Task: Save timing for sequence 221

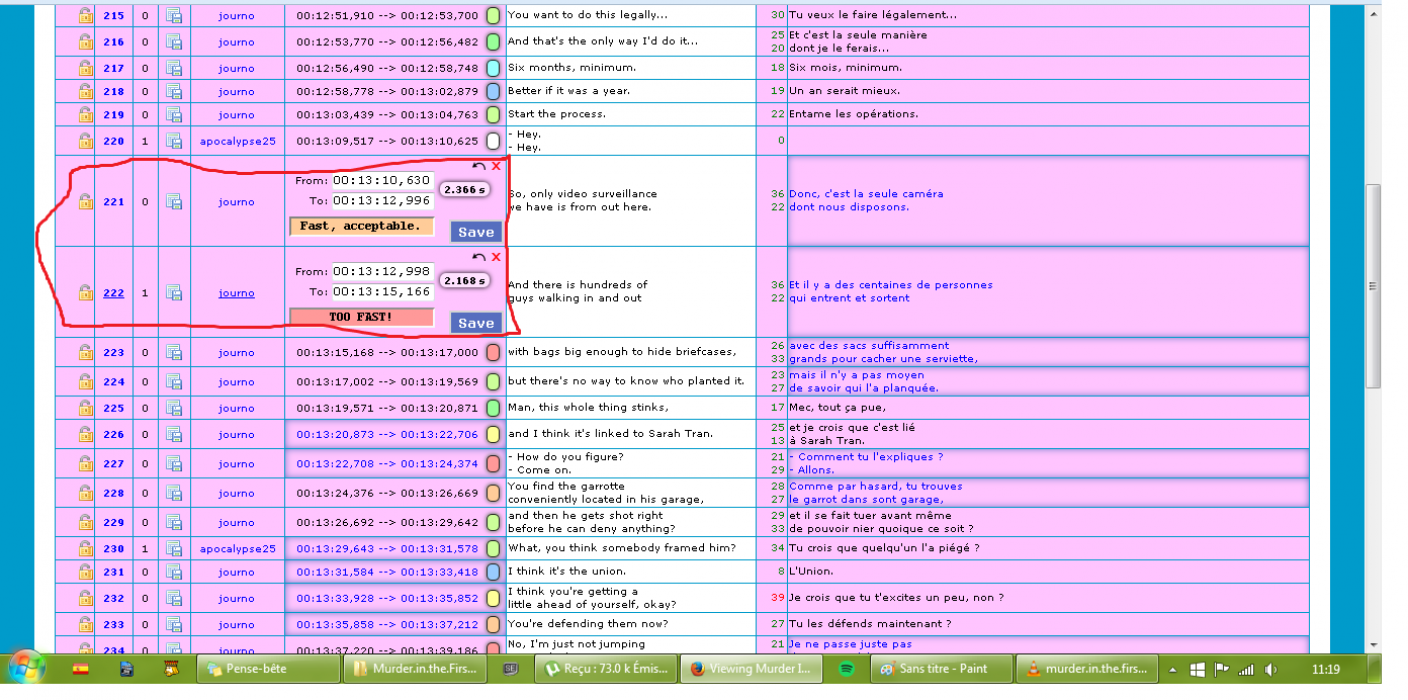Action: click(x=475, y=232)
